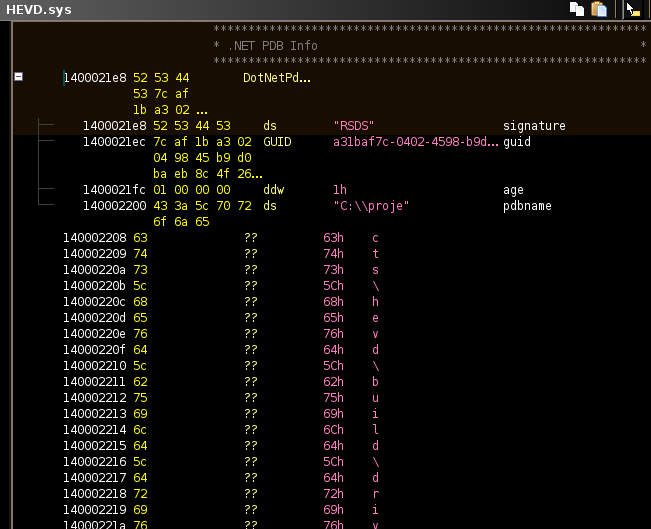Click the ddw data type mnemonic
Viewport: 651px width, 529px height.
274,190
